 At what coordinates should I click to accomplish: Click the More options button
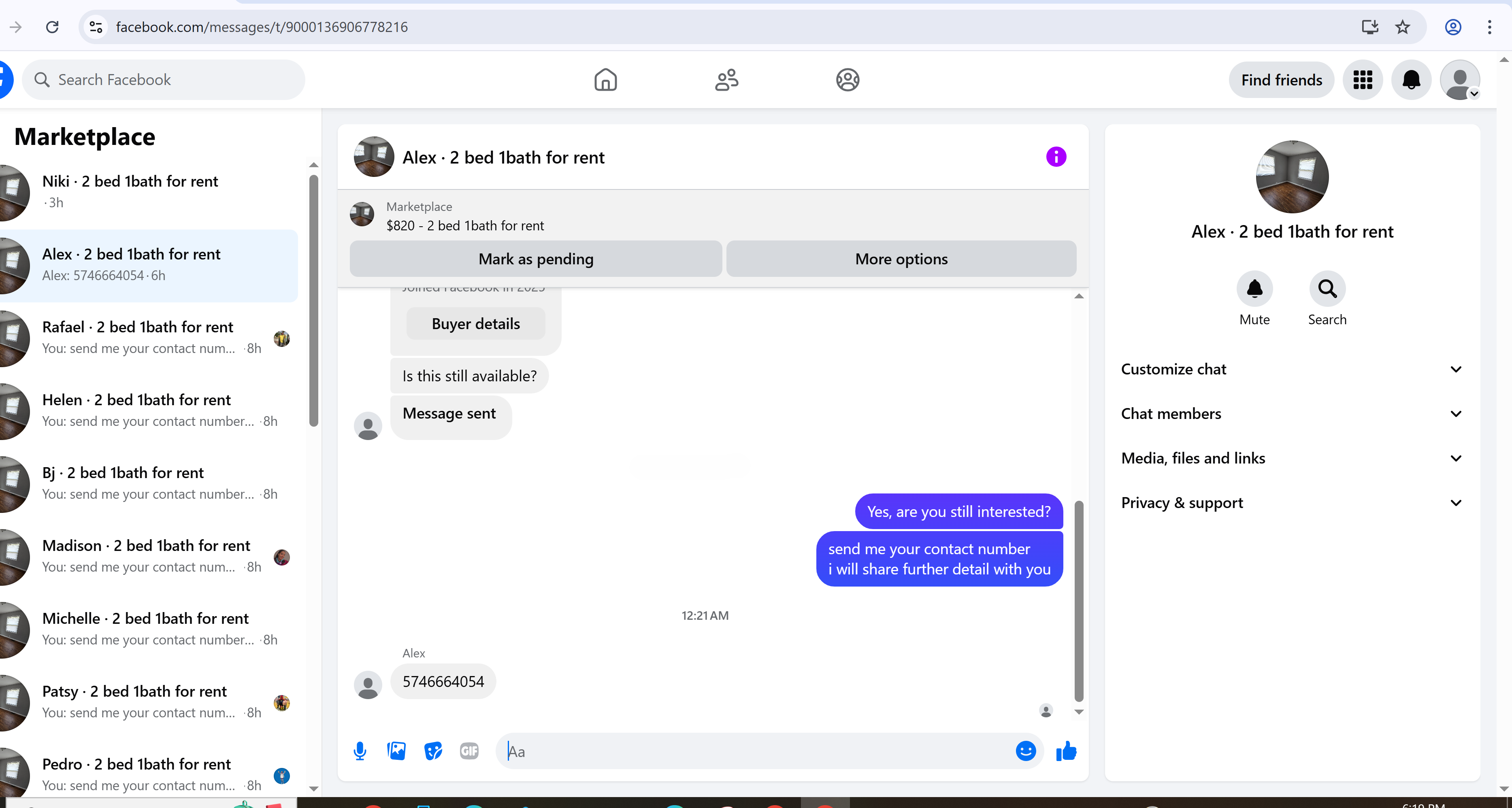[901, 259]
